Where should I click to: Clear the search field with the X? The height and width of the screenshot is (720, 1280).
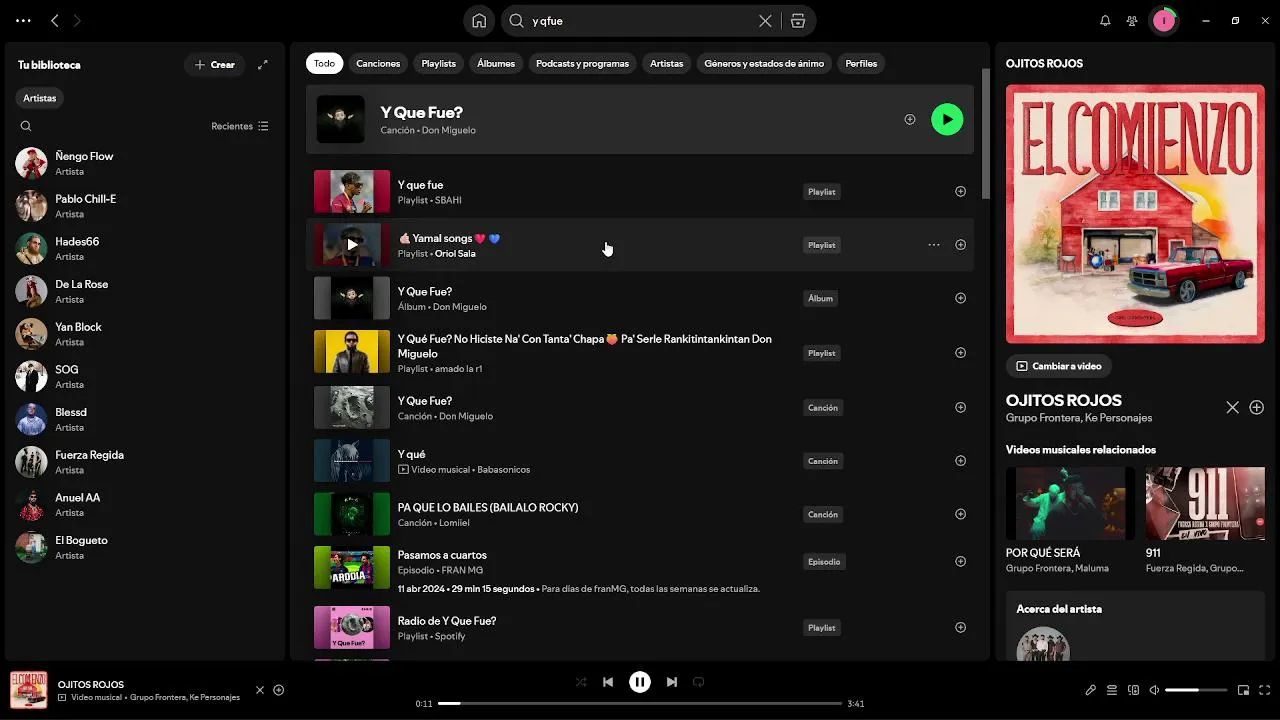(x=765, y=21)
